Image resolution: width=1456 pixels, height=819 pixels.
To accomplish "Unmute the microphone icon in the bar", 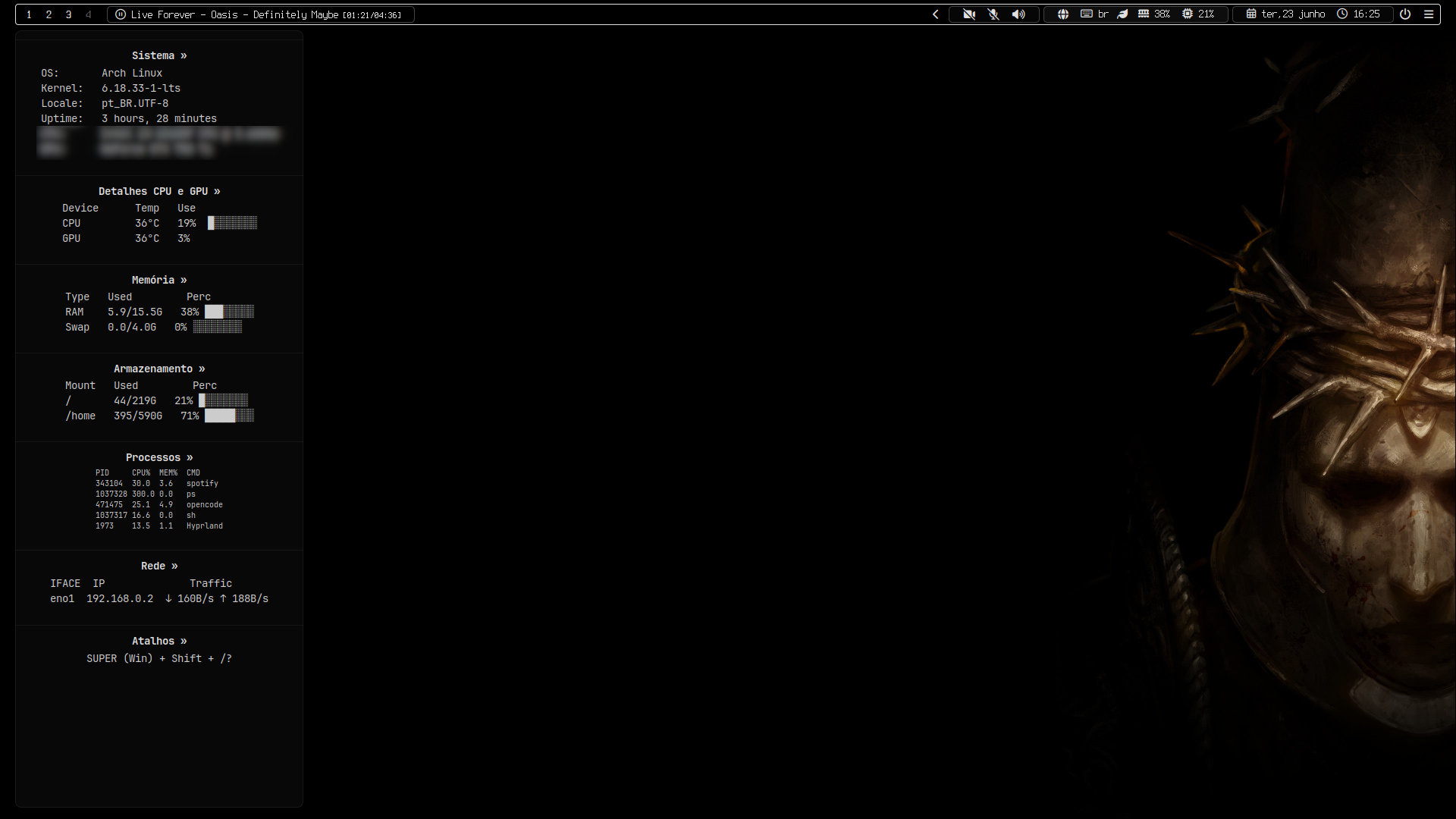I will [993, 14].
